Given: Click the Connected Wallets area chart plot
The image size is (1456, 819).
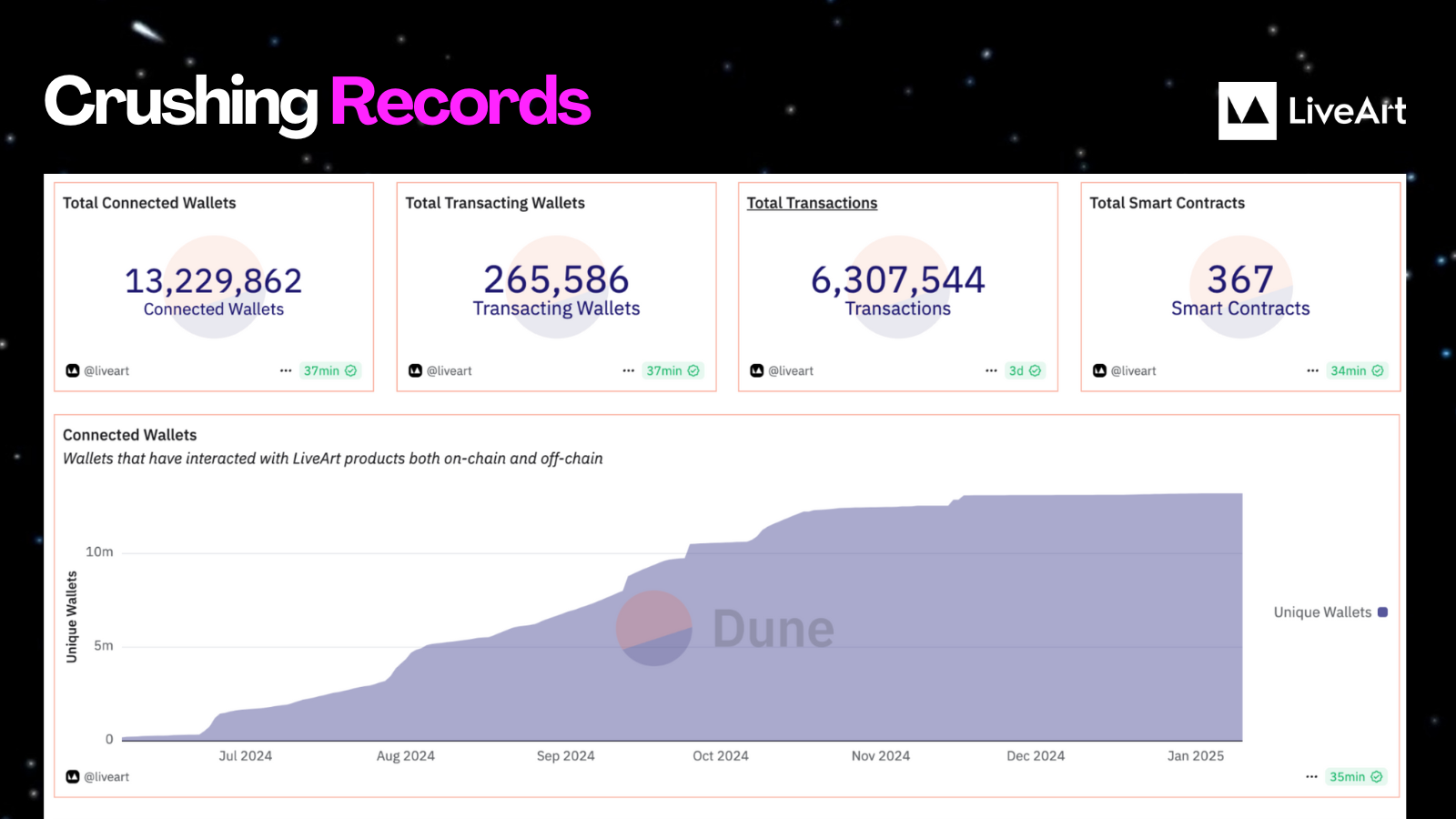Looking at the screenshot, I should click(682, 617).
